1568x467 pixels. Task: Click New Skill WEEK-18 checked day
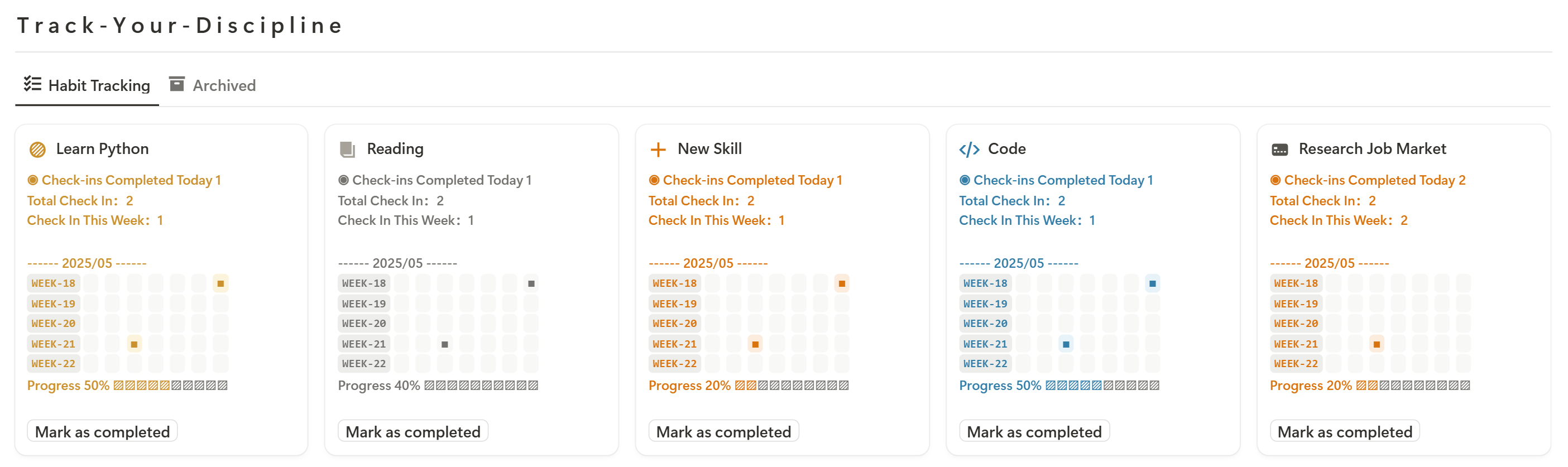click(842, 283)
